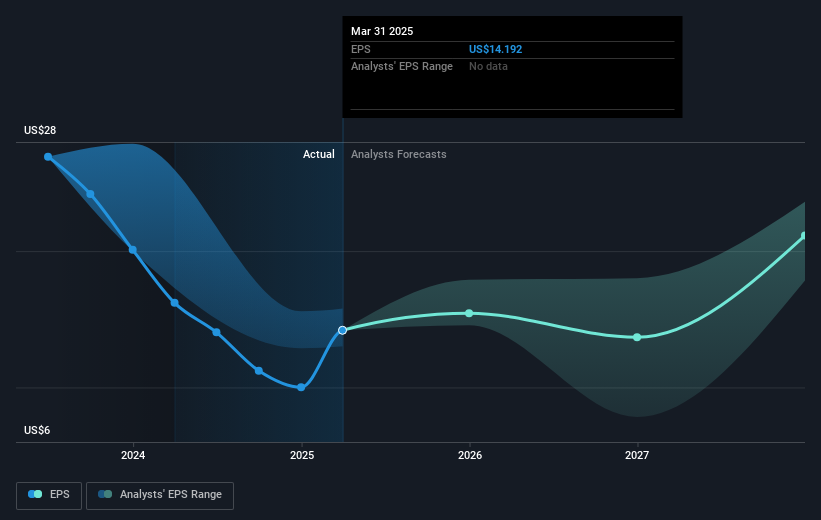This screenshot has width=821, height=520.
Task: Click the 'Mar 31 2025' tooltip date
Action: [x=382, y=31]
